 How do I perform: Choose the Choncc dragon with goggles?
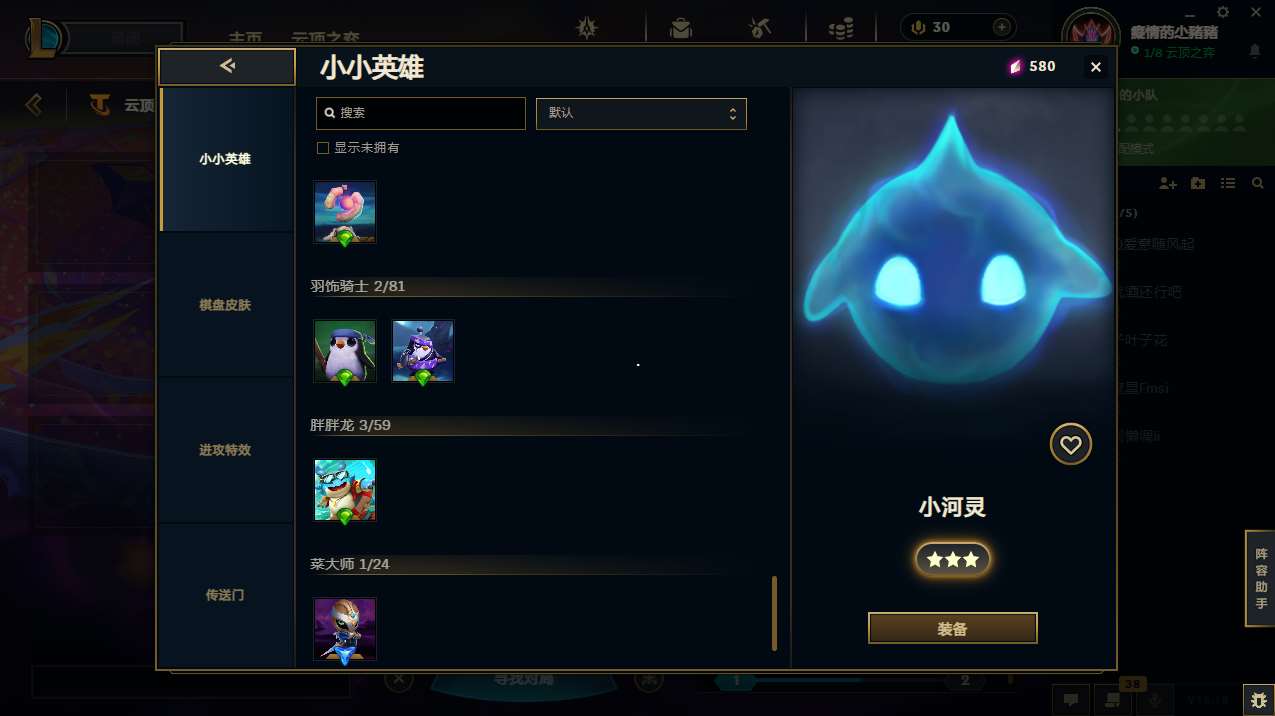pyautogui.click(x=345, y=491)
